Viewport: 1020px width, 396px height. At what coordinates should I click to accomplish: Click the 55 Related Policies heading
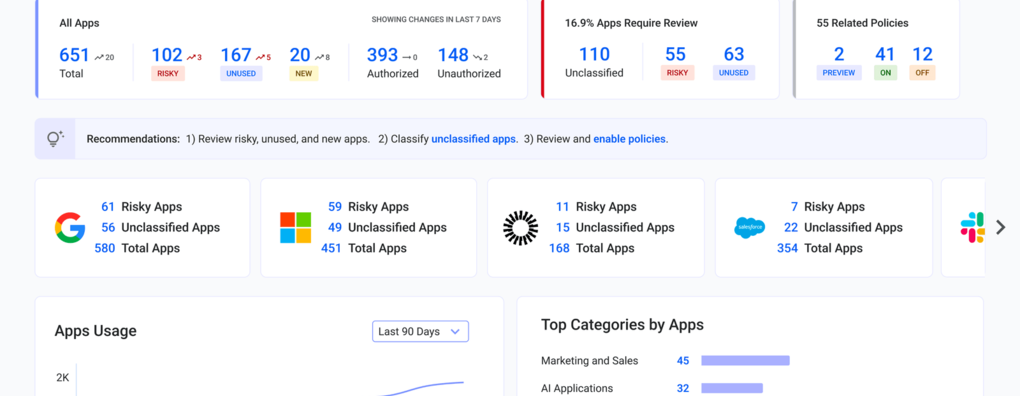tap(863, 23)
